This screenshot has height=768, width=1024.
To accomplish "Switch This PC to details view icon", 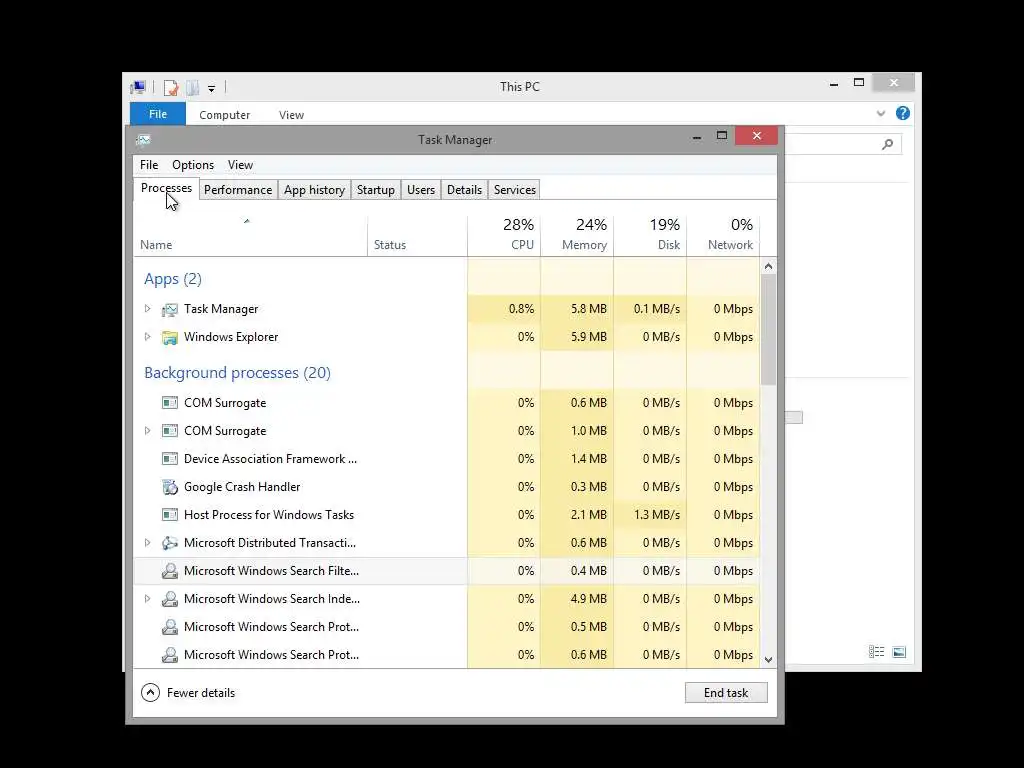I will [x=876, y=652].
